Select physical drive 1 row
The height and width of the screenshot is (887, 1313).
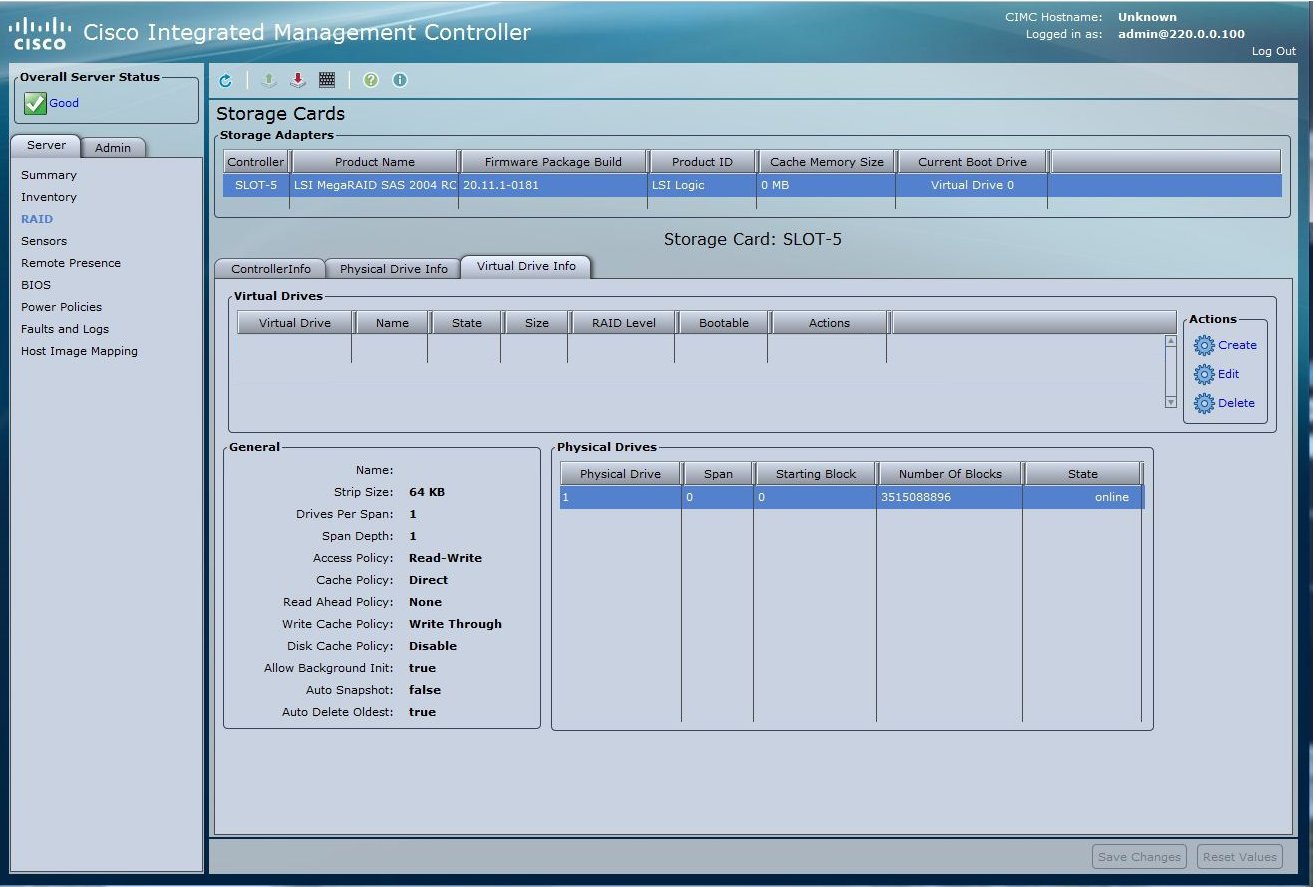click(620, 497)
